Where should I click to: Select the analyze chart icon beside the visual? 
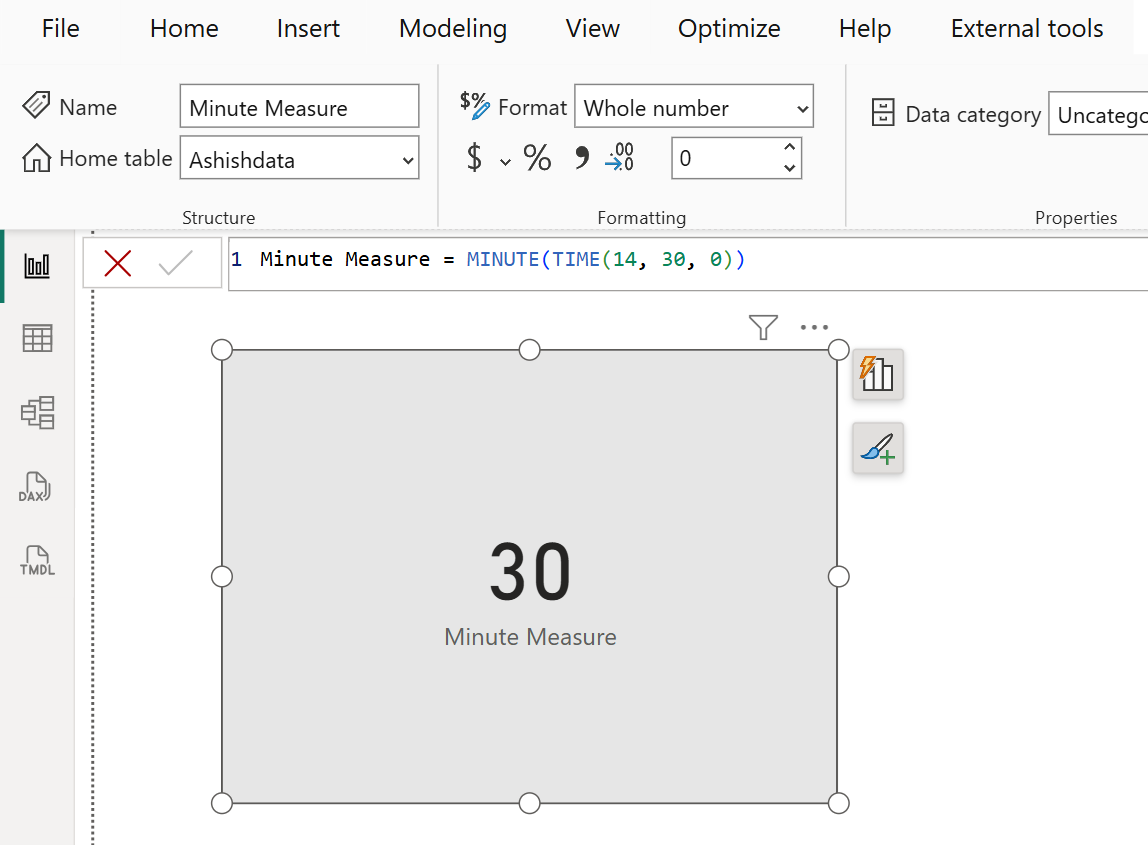point(877,374)
